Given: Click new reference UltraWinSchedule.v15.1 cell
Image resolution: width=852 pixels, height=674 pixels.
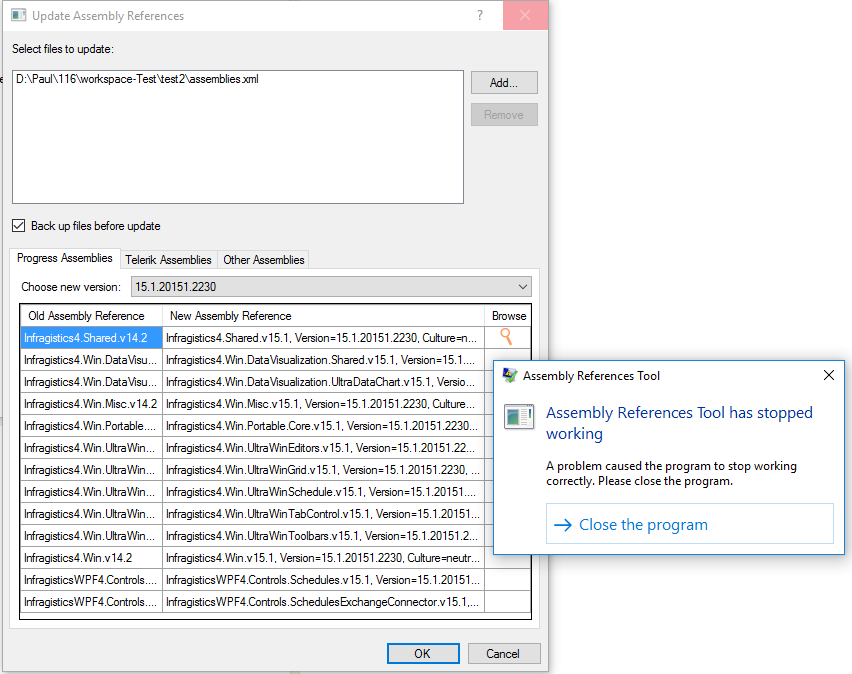Looking at the screenshot, I should (323, 492).
